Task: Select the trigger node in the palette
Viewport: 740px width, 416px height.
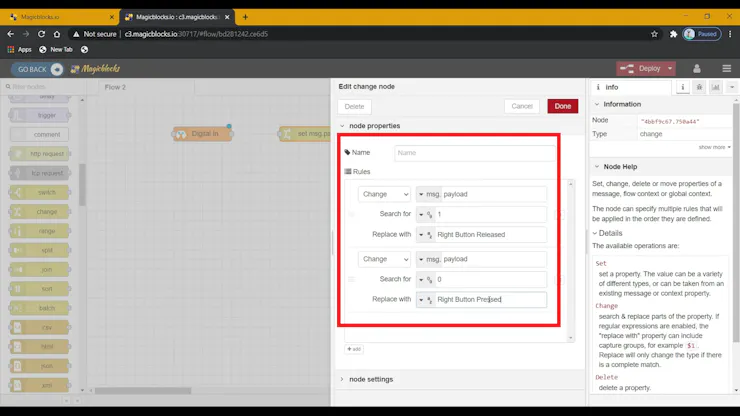Action: (40, 115)
